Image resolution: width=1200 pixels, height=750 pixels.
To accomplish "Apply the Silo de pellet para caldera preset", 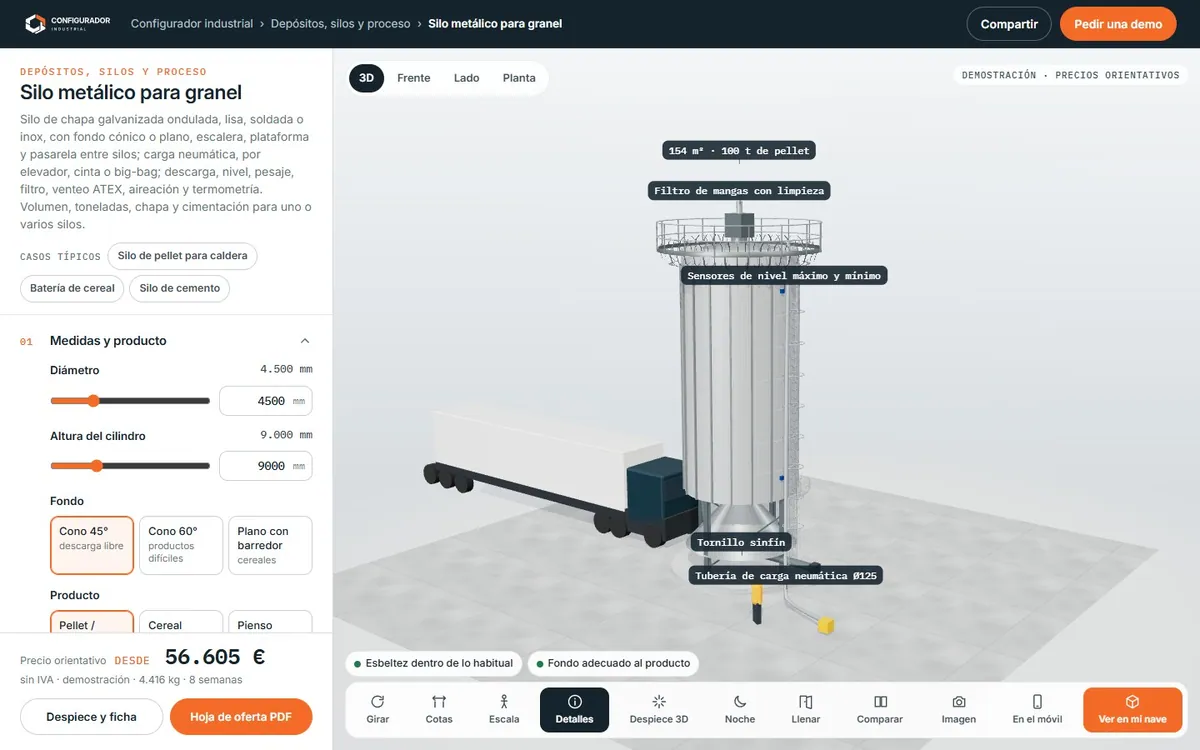I will (183, 256).
